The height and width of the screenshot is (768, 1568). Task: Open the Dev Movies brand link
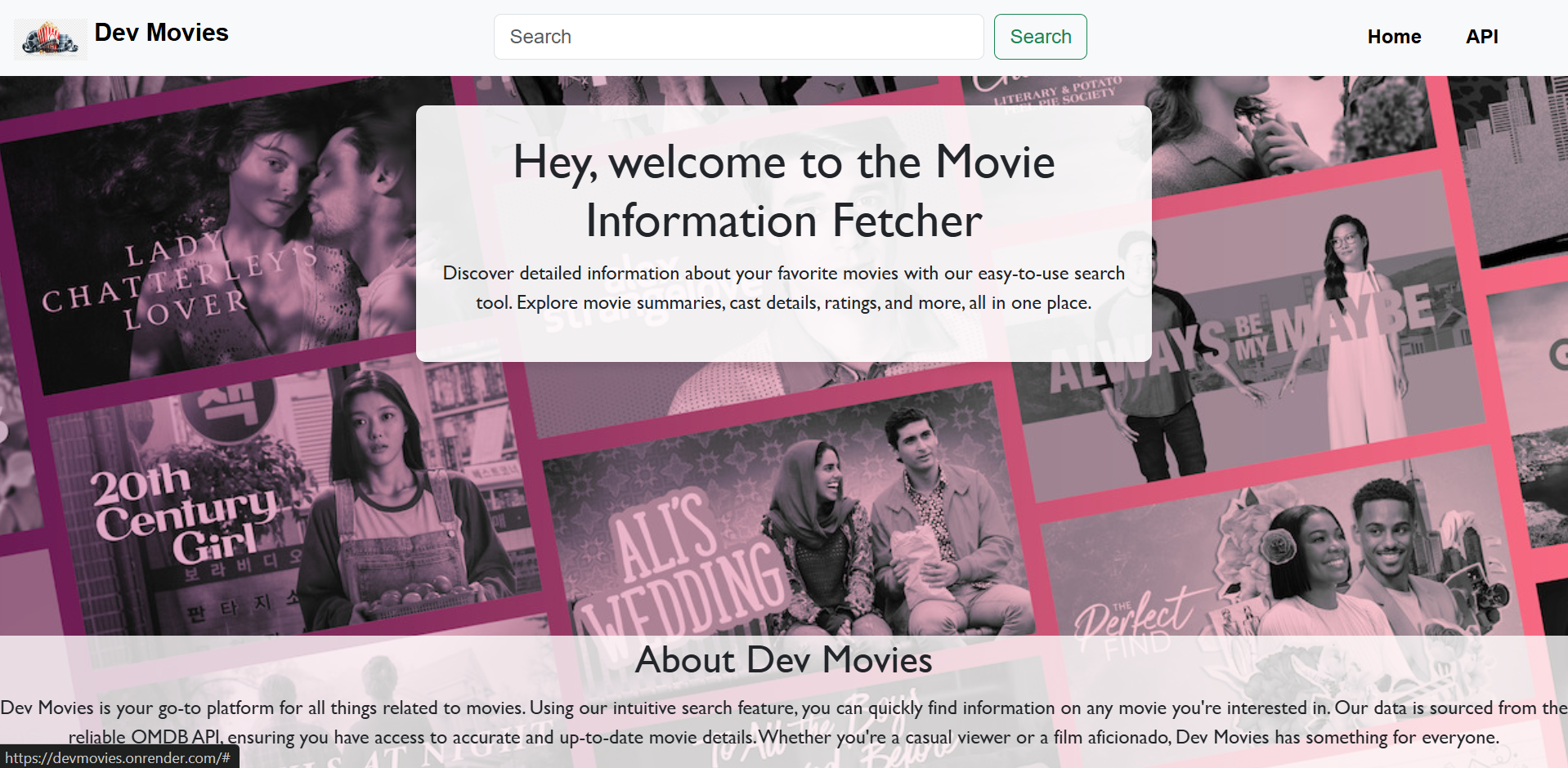161,33
